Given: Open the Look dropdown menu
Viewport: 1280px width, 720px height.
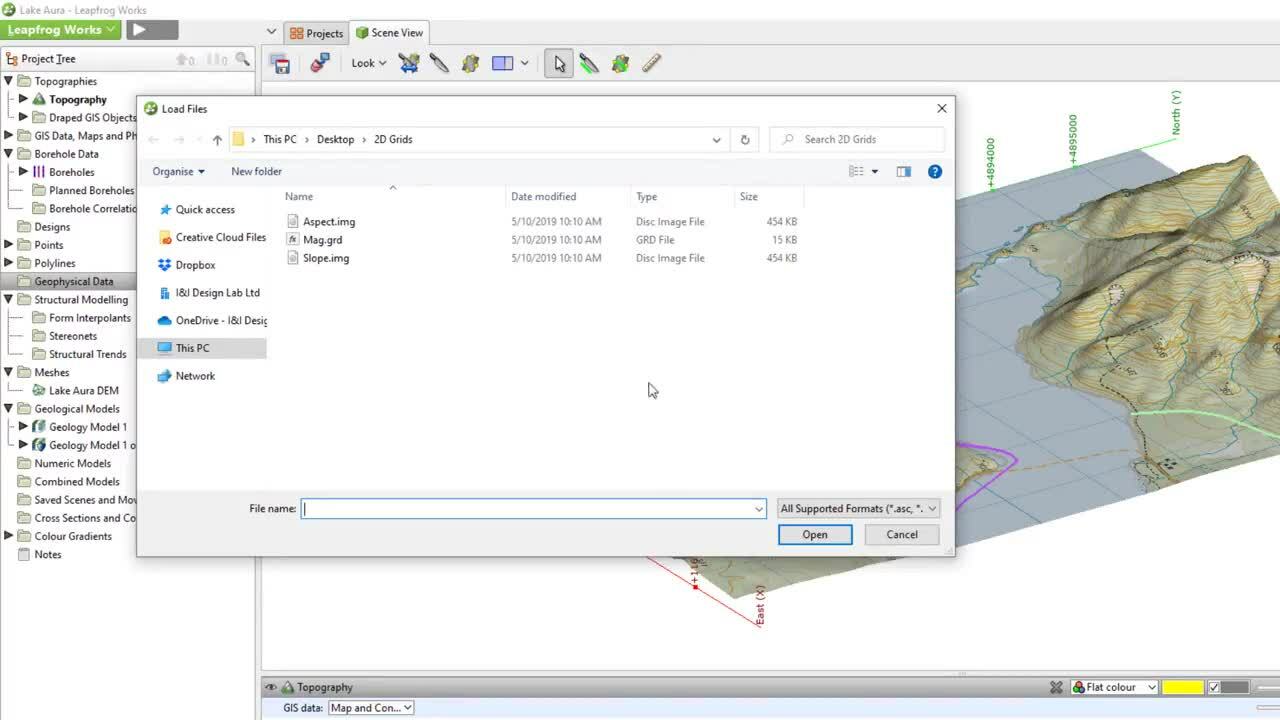Looking at the screenshot, I should (369, 63).
